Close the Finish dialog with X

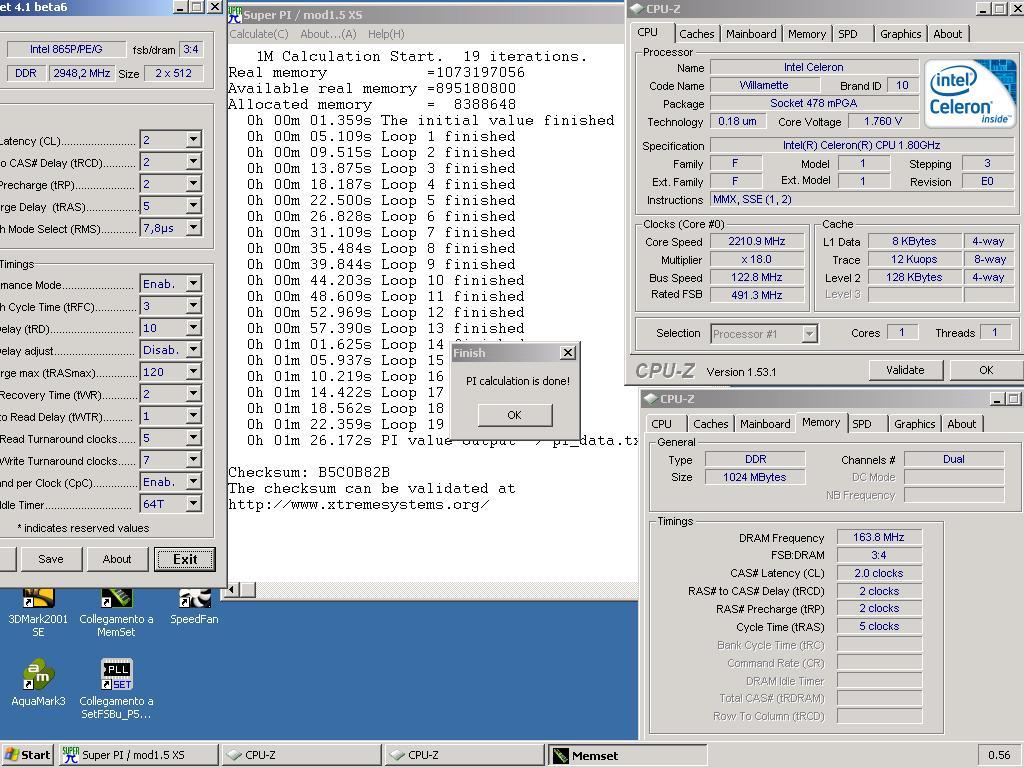click(568, 353)
